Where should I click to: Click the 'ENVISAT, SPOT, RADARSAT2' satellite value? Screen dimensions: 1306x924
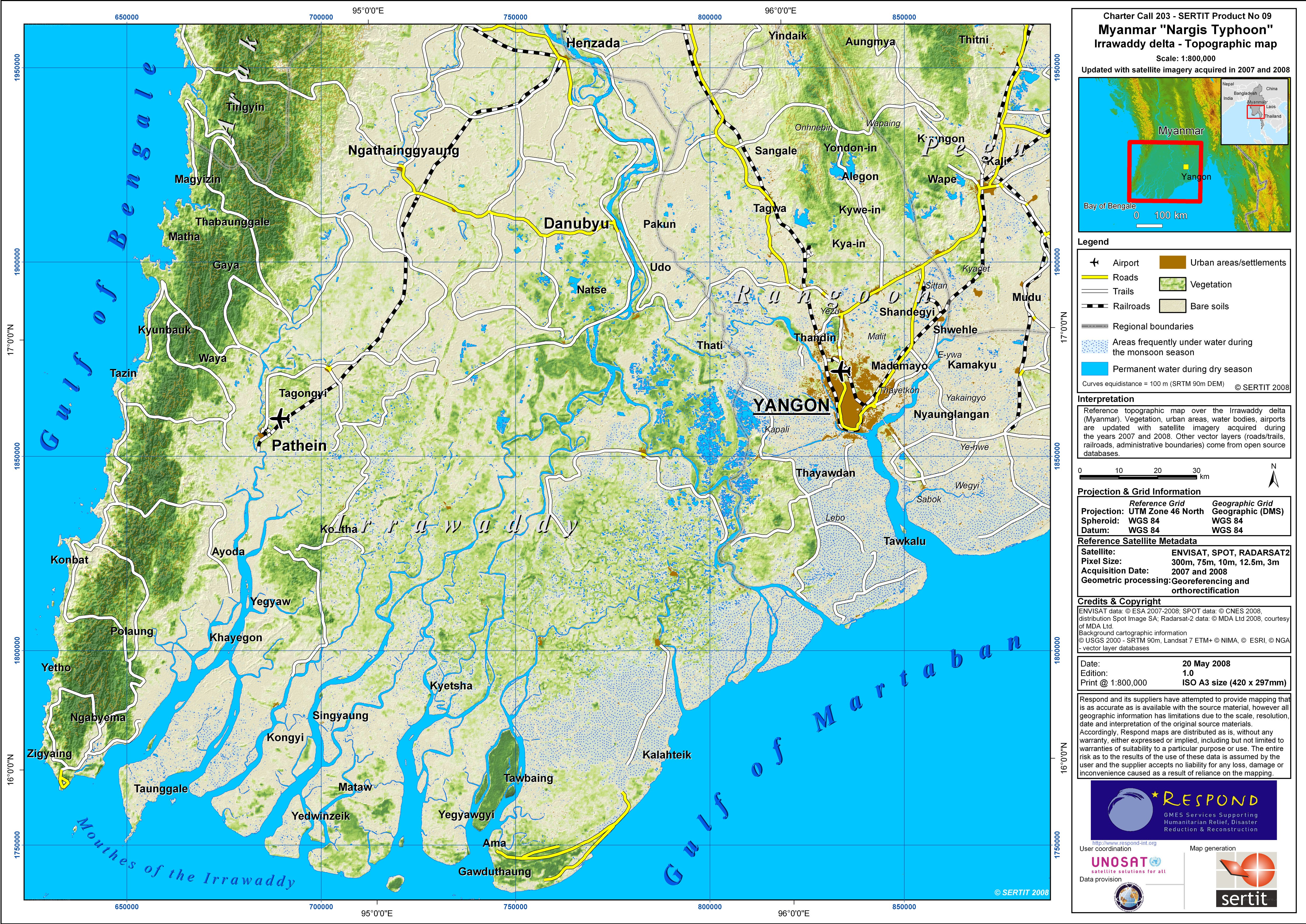1230,553
